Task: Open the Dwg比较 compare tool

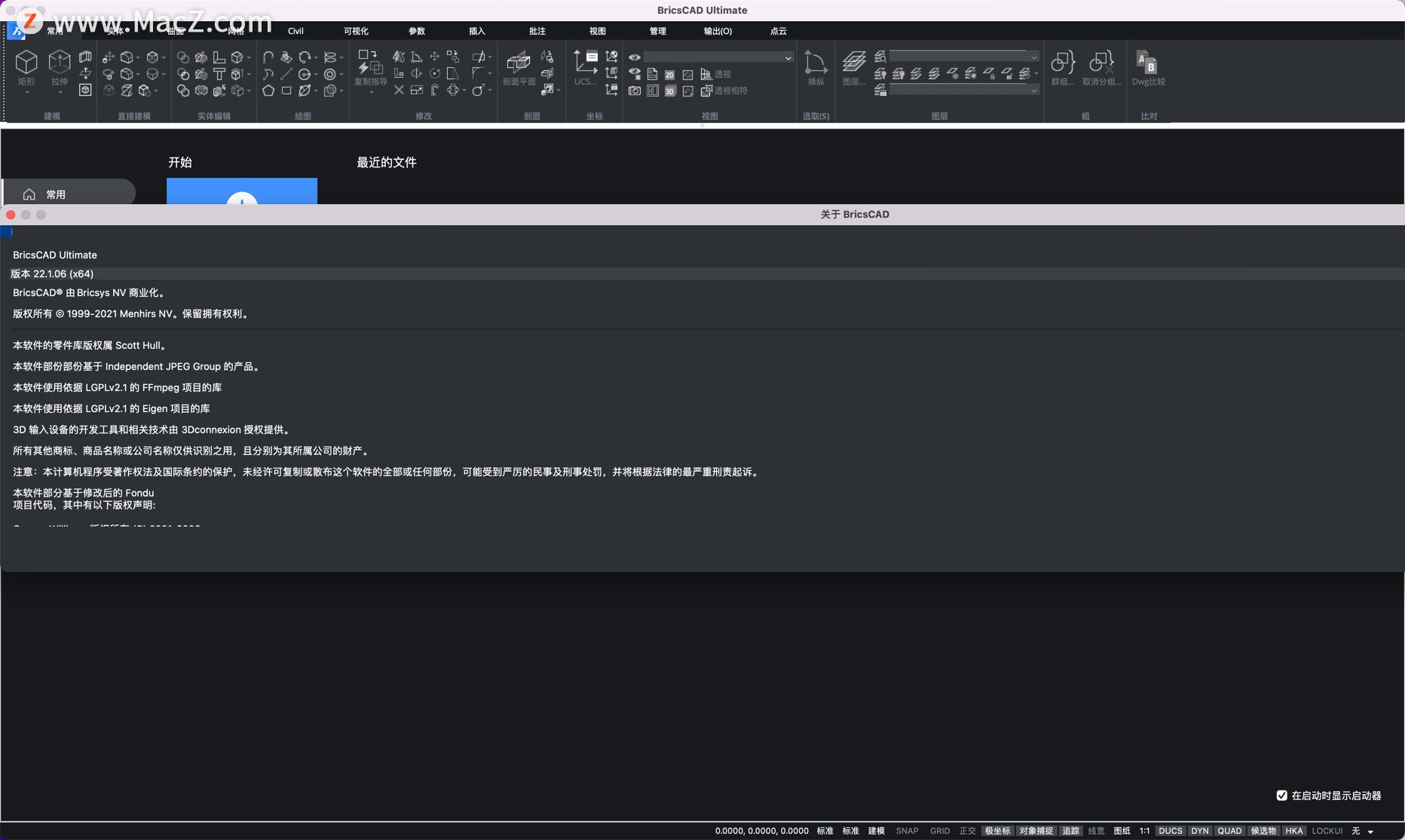Action: click(x=1148, y=68)
